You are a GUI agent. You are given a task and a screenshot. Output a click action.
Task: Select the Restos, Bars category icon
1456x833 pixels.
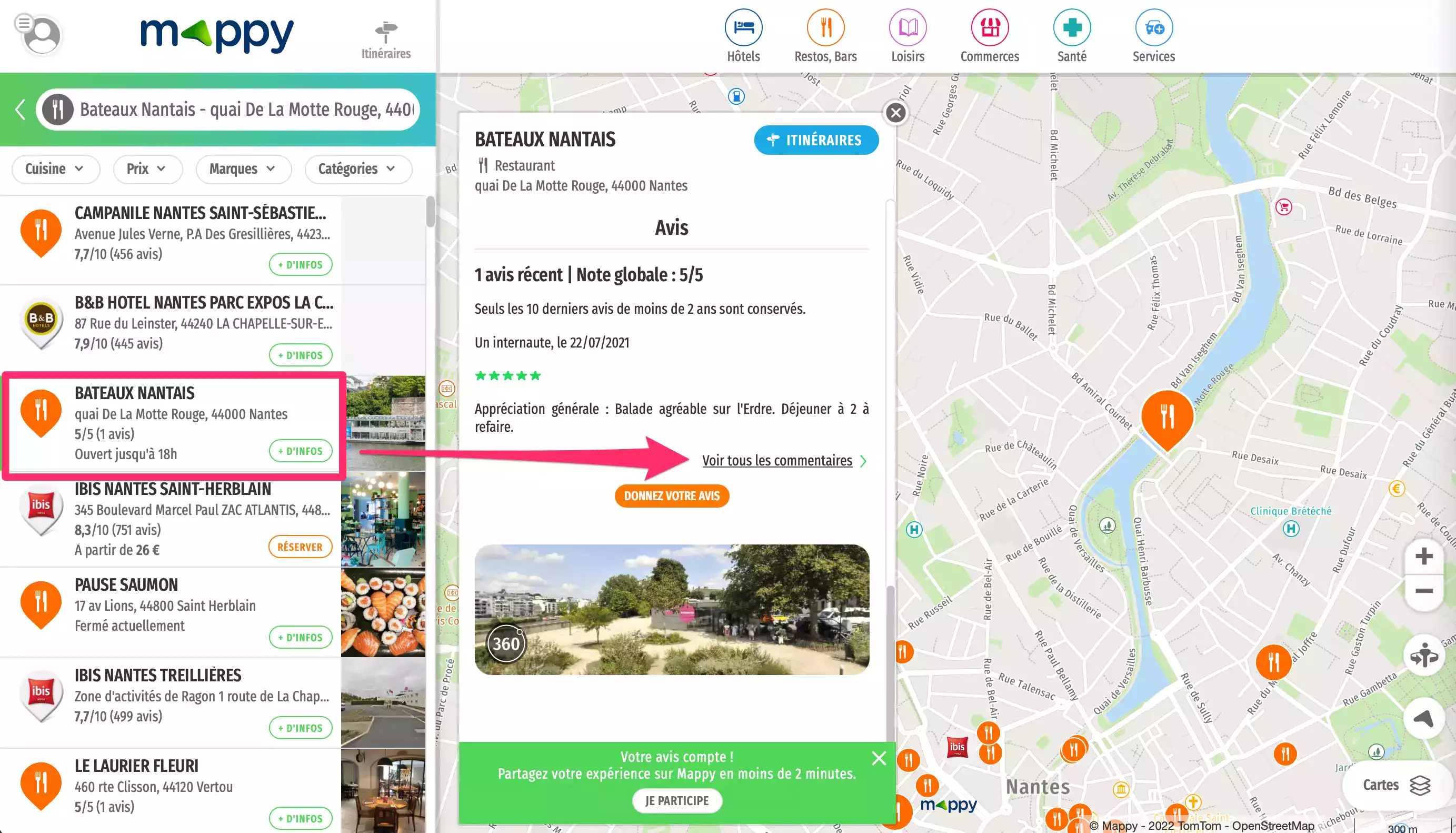825,26
